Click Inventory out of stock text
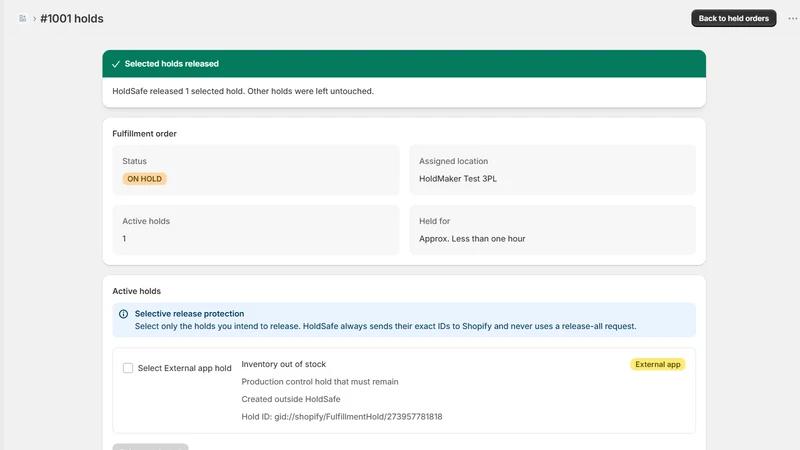The height and width of the screenshot is (450, 800). pos(284,364)
